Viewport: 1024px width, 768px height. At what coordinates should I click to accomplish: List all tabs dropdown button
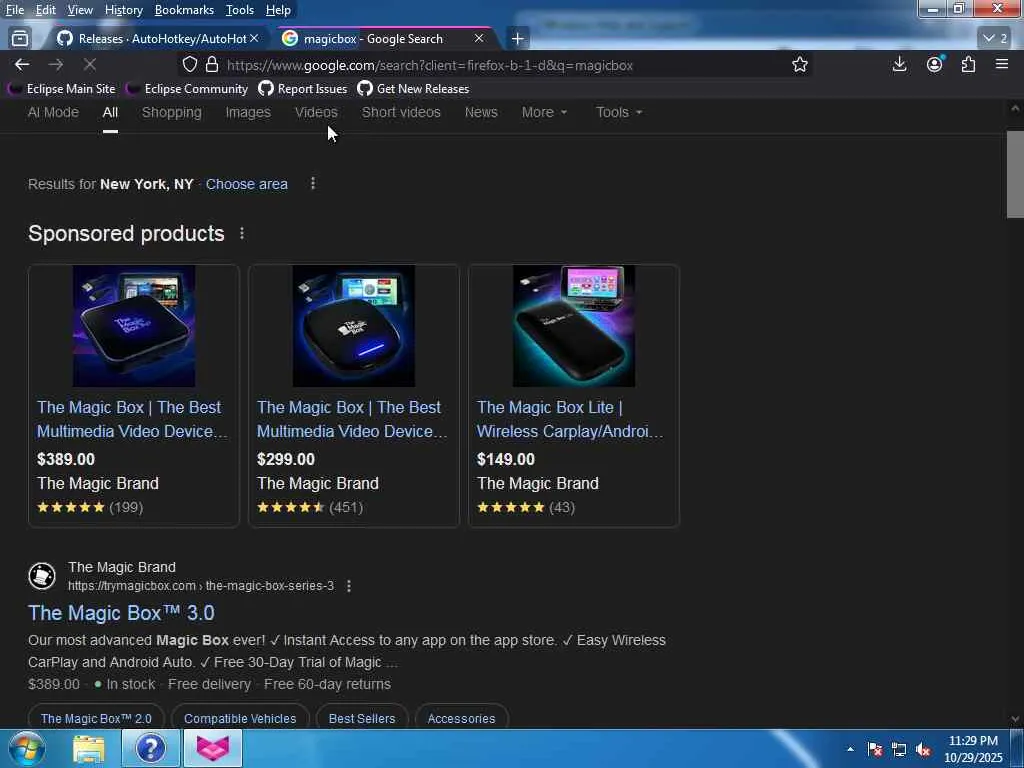pyautogui.click(x=995, y=39)
